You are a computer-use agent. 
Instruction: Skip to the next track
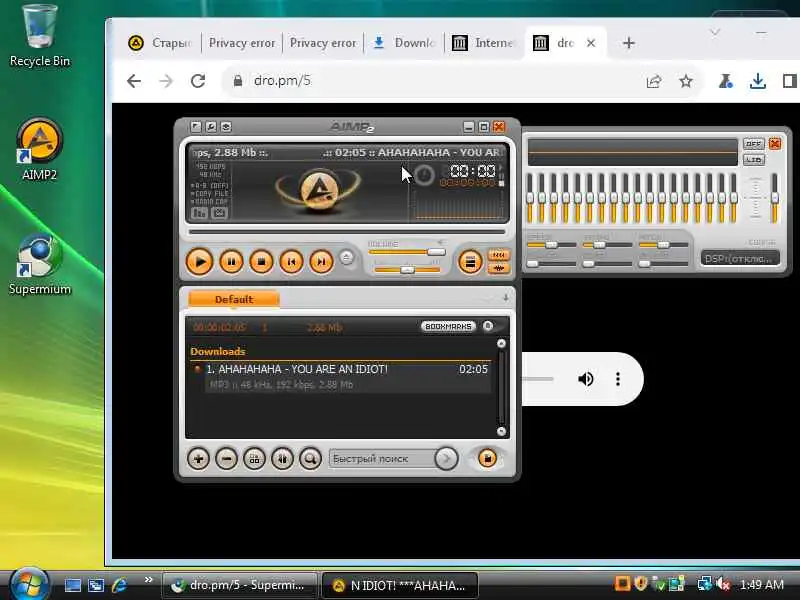tap(321, 262)
